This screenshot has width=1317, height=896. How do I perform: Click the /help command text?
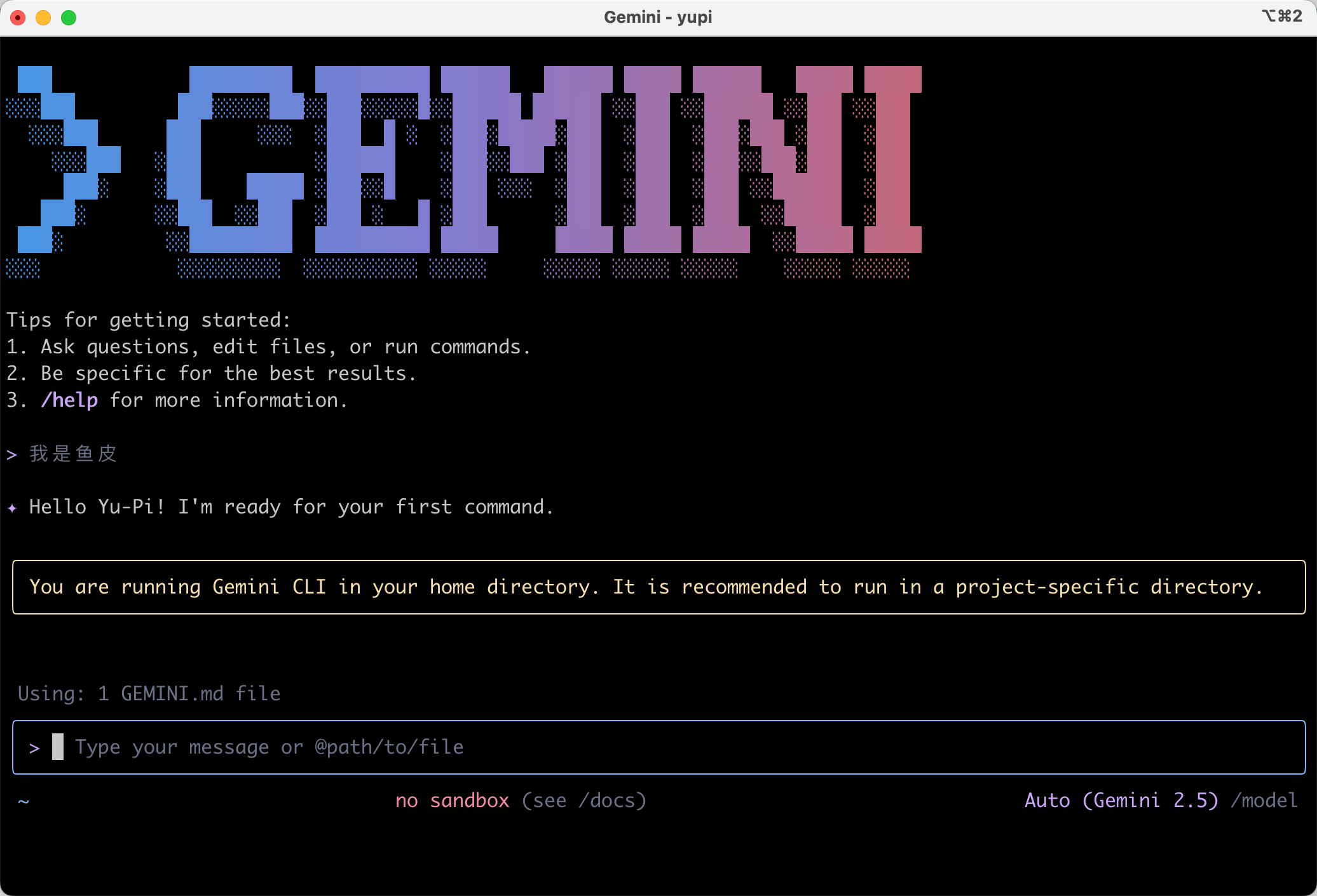pos(69,400)
